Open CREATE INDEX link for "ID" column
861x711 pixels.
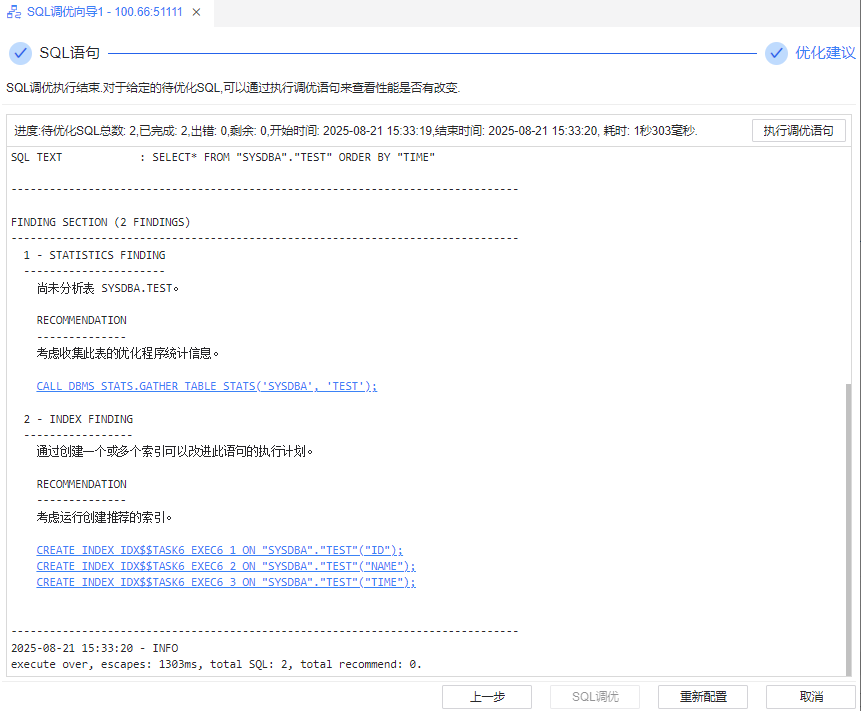click(x=219, y=550)
